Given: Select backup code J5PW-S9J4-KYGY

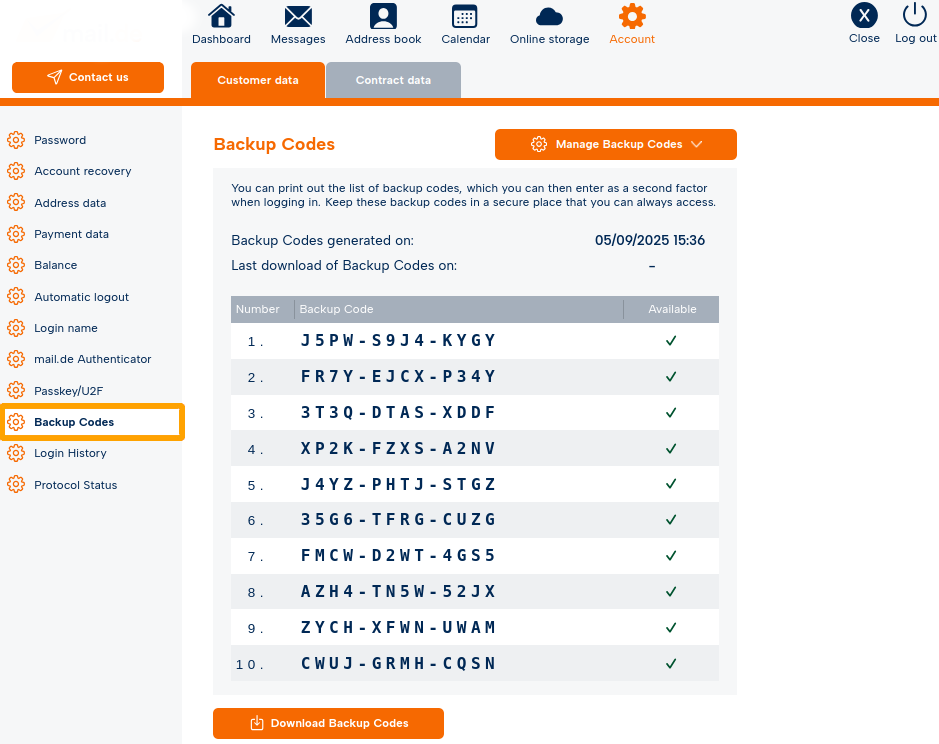Looking at the screenshot, I should (x=398, y=340).
